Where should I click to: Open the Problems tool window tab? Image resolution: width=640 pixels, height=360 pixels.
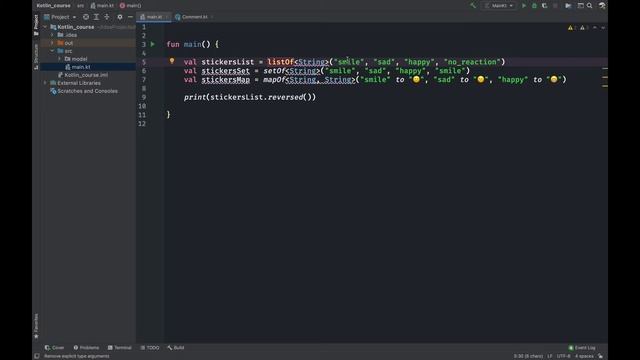click(86, 348)
